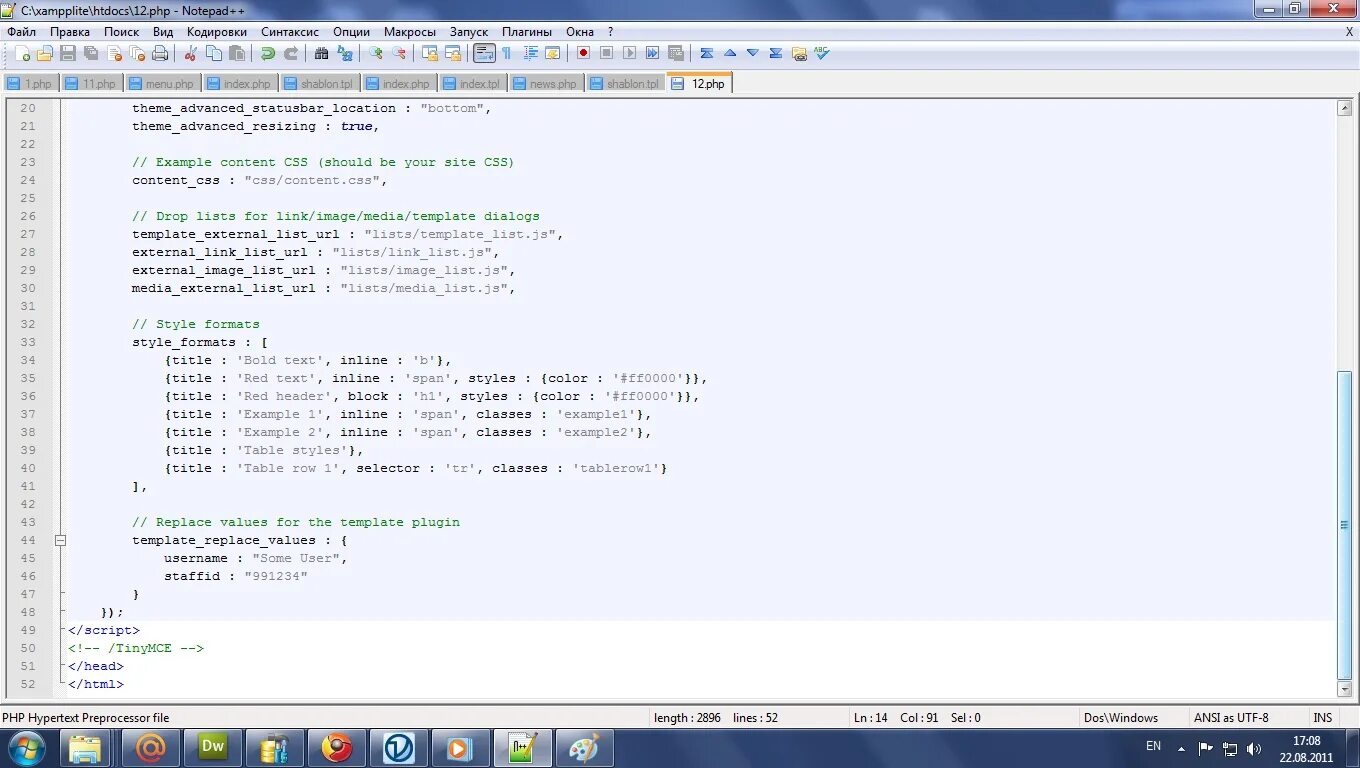The height and width of the screenshot is (768, 1360).
Task: Click the line 33 style_formats code line
Action: (200, 342)
